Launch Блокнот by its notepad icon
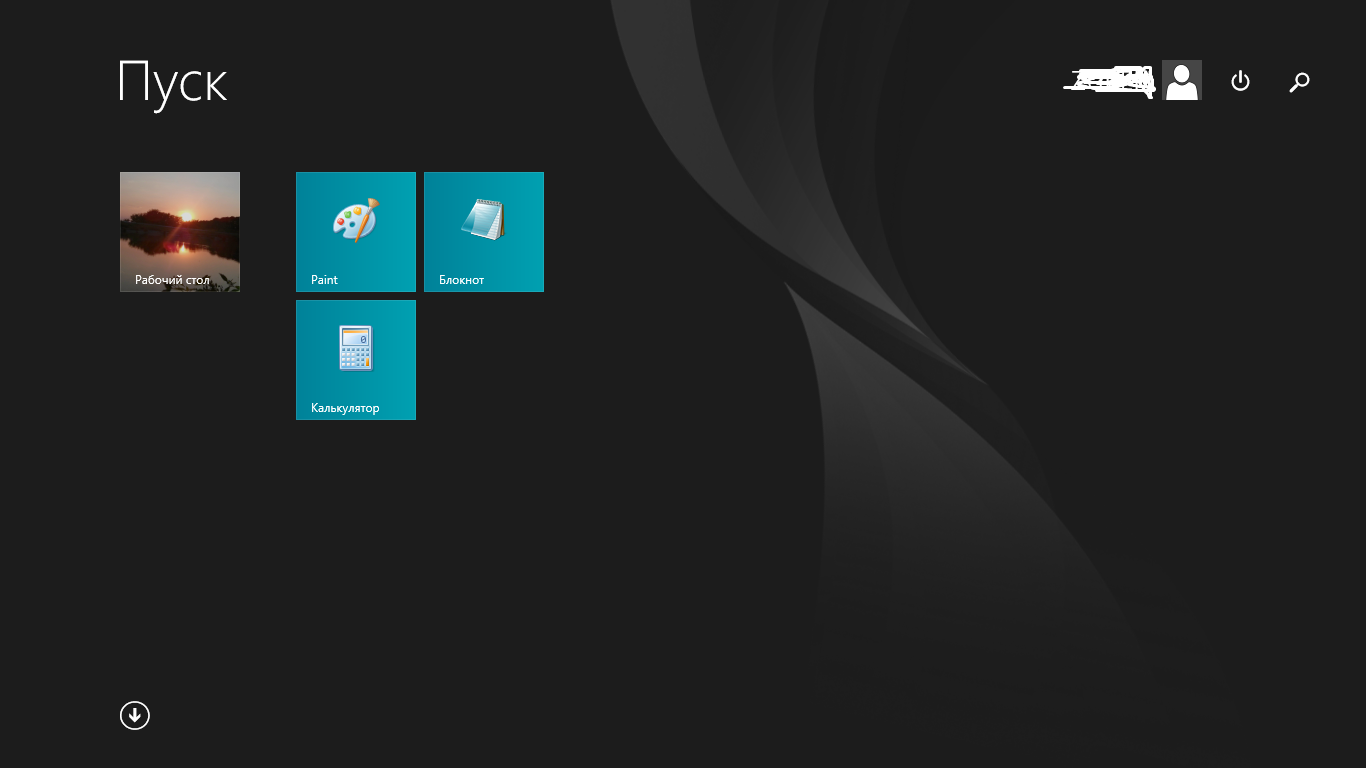Image resolution: width=1366 pixels, height=768 pixels. pyautogui.click(x=484, y=220)
